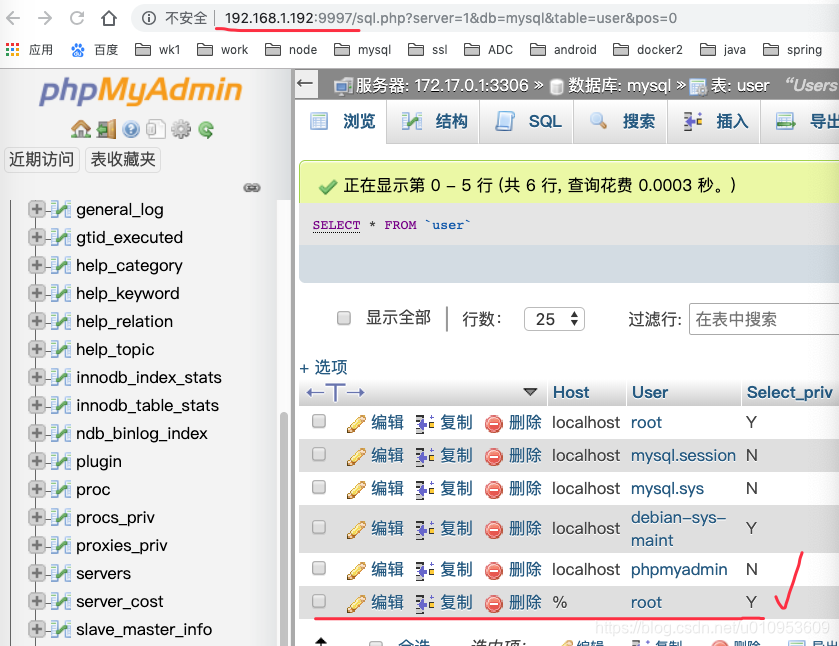Click the 近期访问 tab
The height and width of the screenshot is (646, 839).
pos(42,159)
